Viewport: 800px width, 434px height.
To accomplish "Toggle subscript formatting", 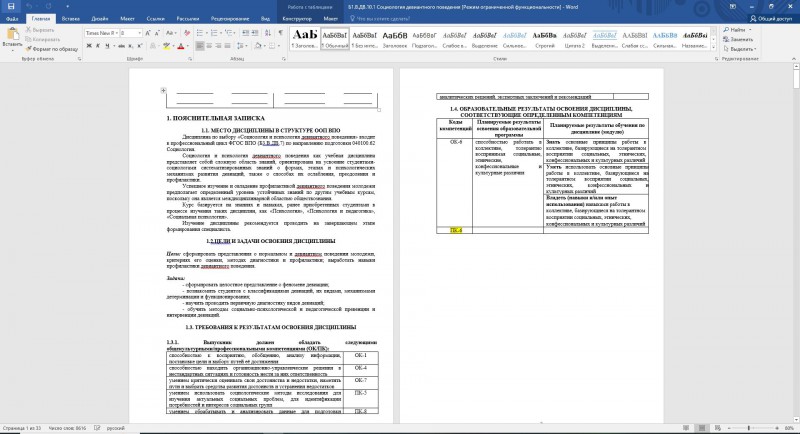I will click(x=131, y=46).
